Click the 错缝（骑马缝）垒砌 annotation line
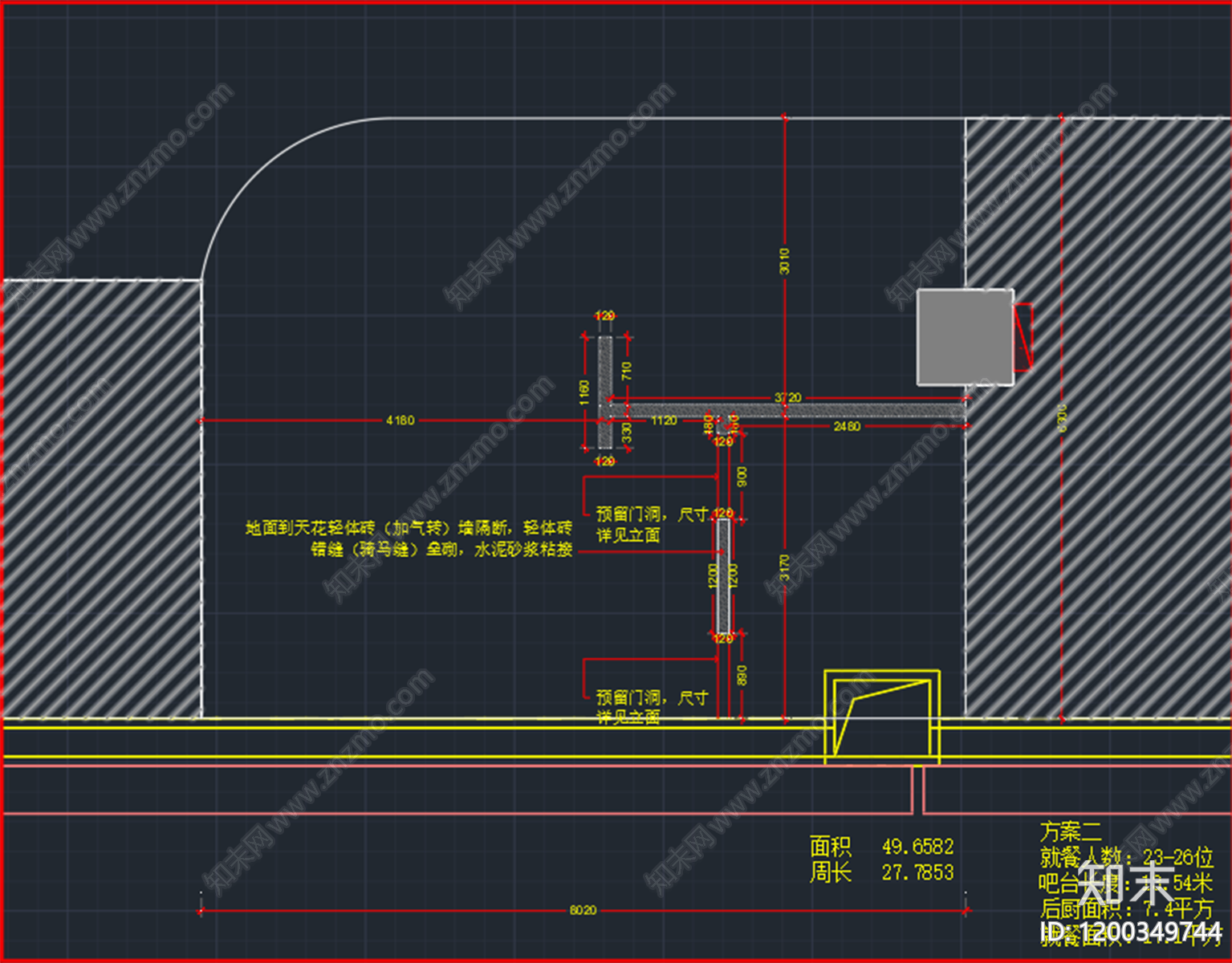Image resolution: width=1232 pixels, height=963 pixels. [x=441, y=550]
